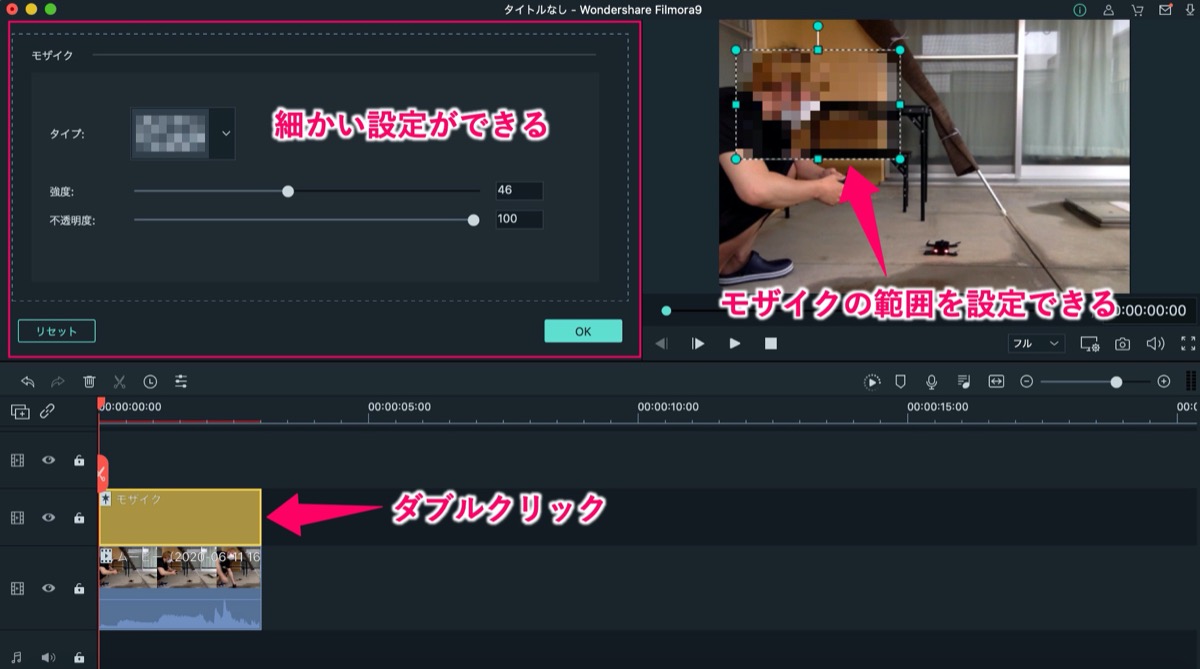The height and width of the screenshot is (669, 1200).
Task: Click the preview playback progress handle
Action: click(666, 311)
